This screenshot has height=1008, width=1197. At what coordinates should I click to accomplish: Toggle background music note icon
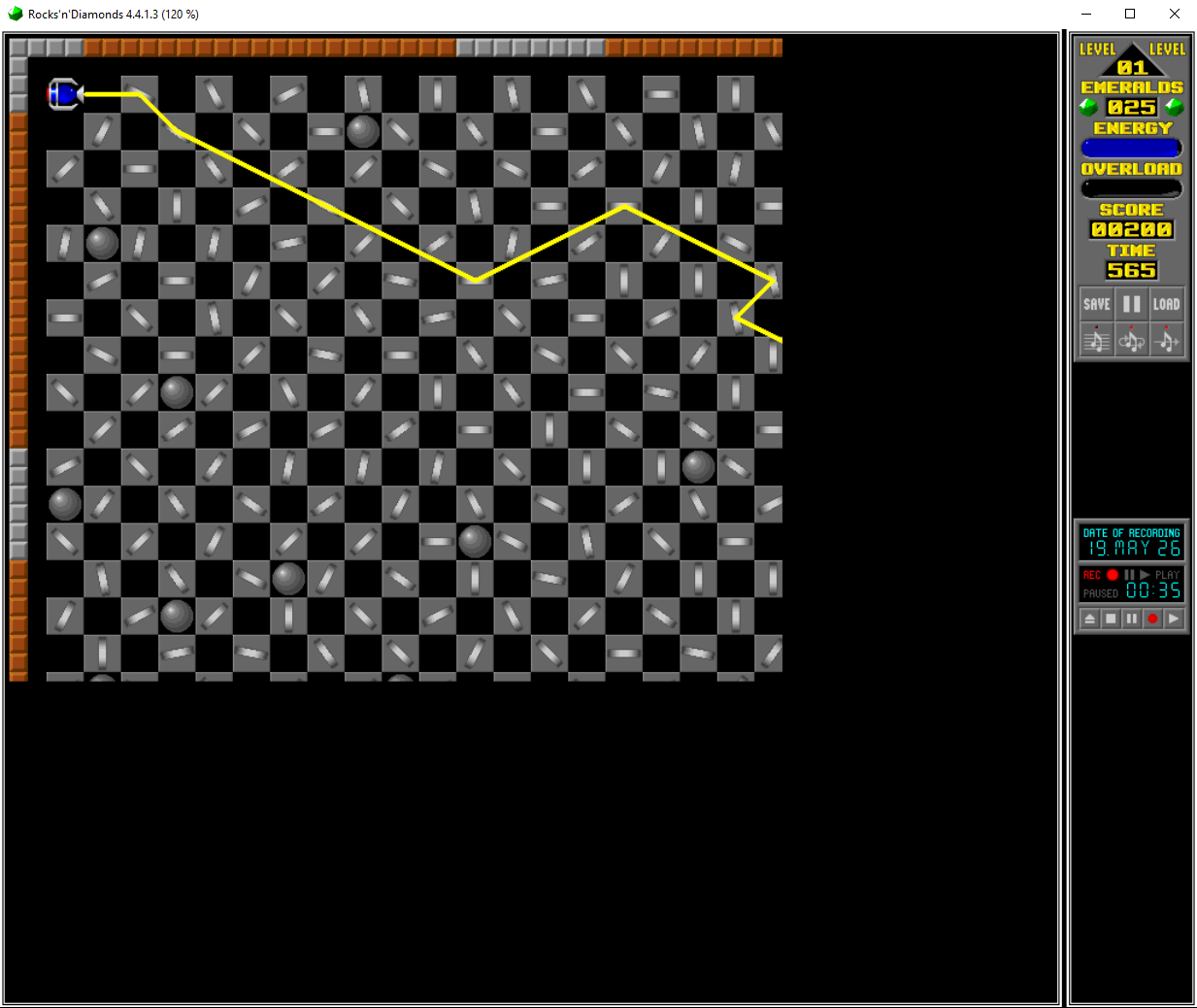[x=1096, y=340]
